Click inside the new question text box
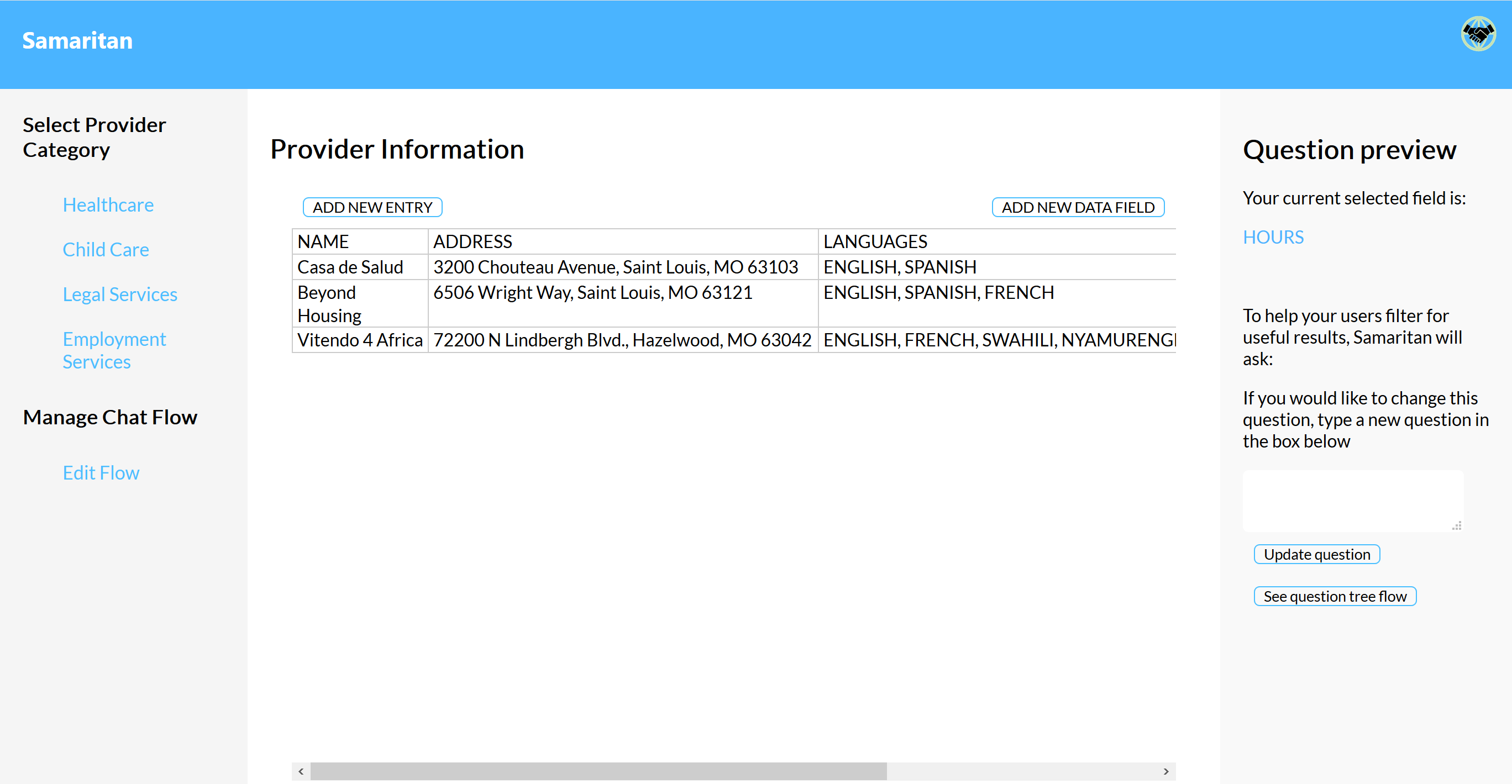 pyautogui.click(x=1350, y=501)
